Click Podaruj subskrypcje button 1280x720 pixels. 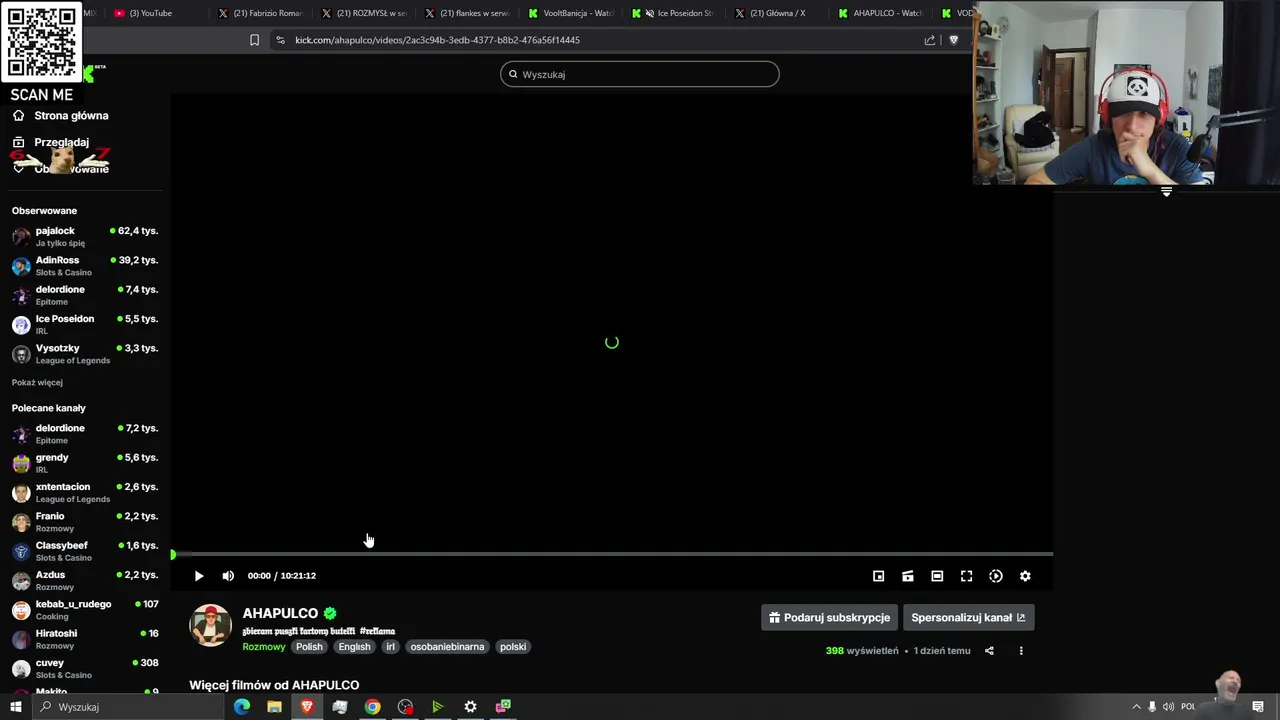(x=829, y=617)
